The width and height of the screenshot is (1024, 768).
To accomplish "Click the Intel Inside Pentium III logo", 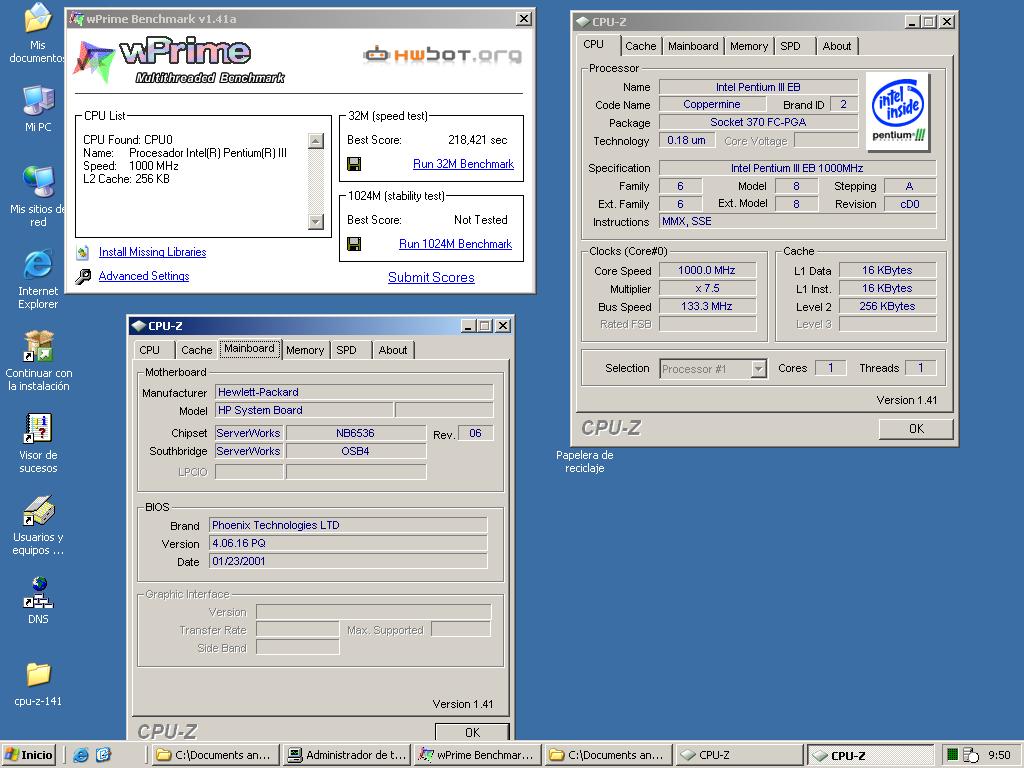I will tap(898, 112).
